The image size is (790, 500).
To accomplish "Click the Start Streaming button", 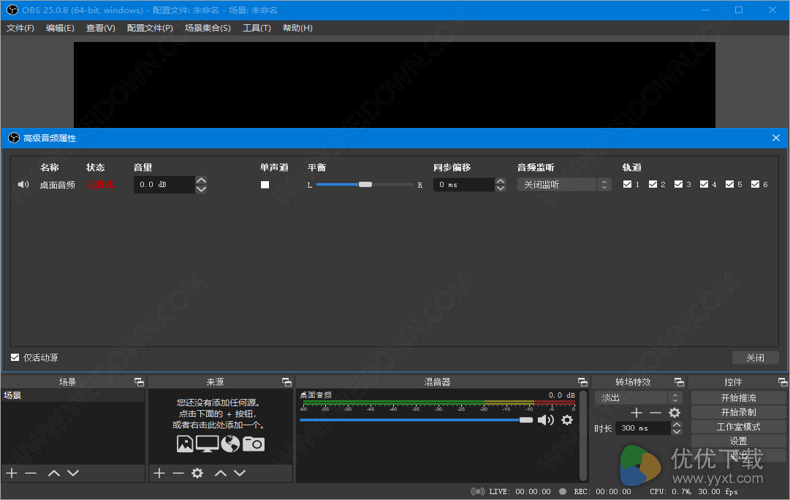I will [x=738, y=398].
